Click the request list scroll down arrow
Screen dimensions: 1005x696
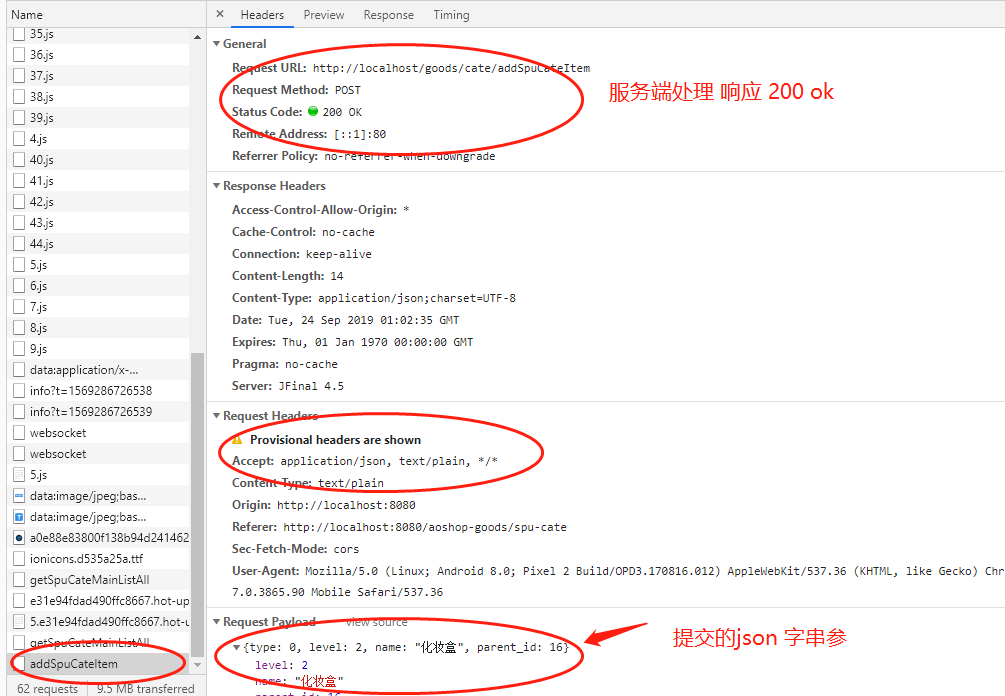(197, 665)
